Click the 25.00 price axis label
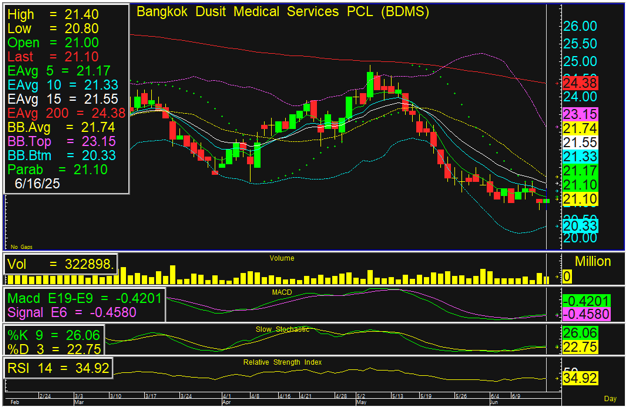Viewport: 629px width, 408px height. click(580, 61)
